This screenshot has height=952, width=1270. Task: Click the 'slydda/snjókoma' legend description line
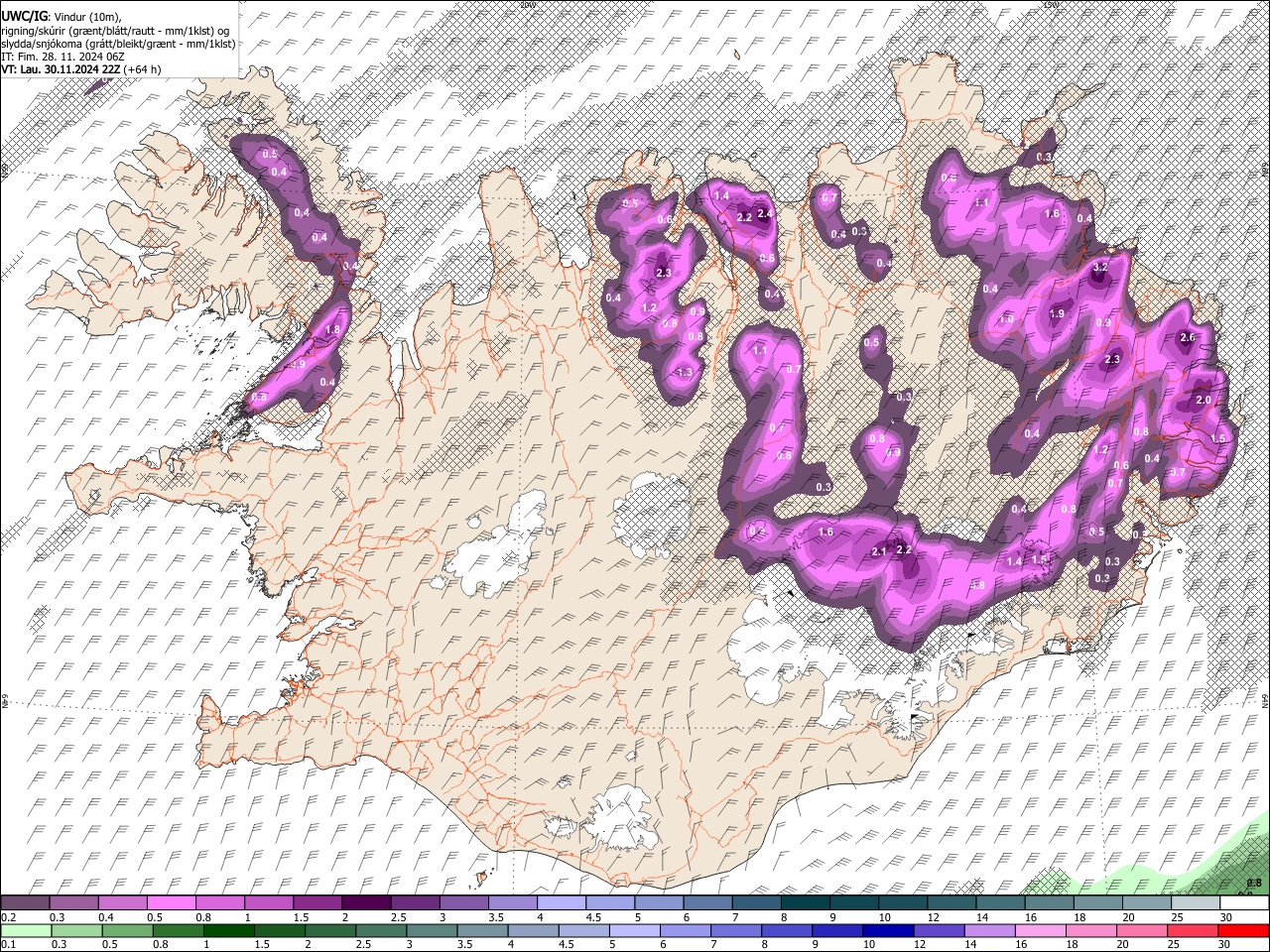click(118, 44)
